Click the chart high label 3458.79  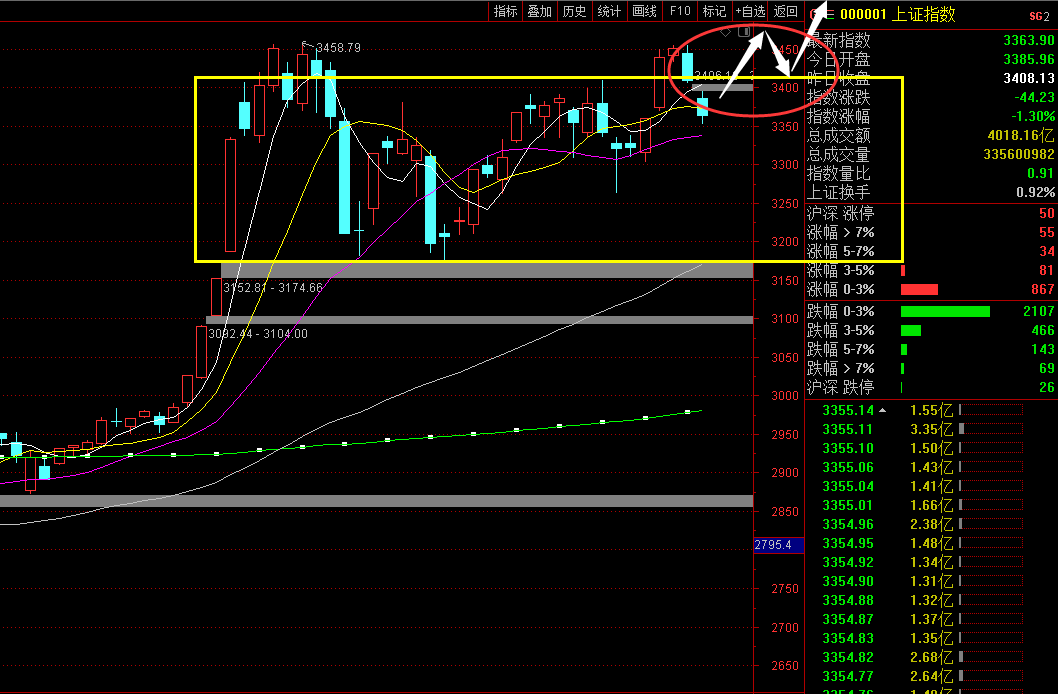click(x=338, y=48)
